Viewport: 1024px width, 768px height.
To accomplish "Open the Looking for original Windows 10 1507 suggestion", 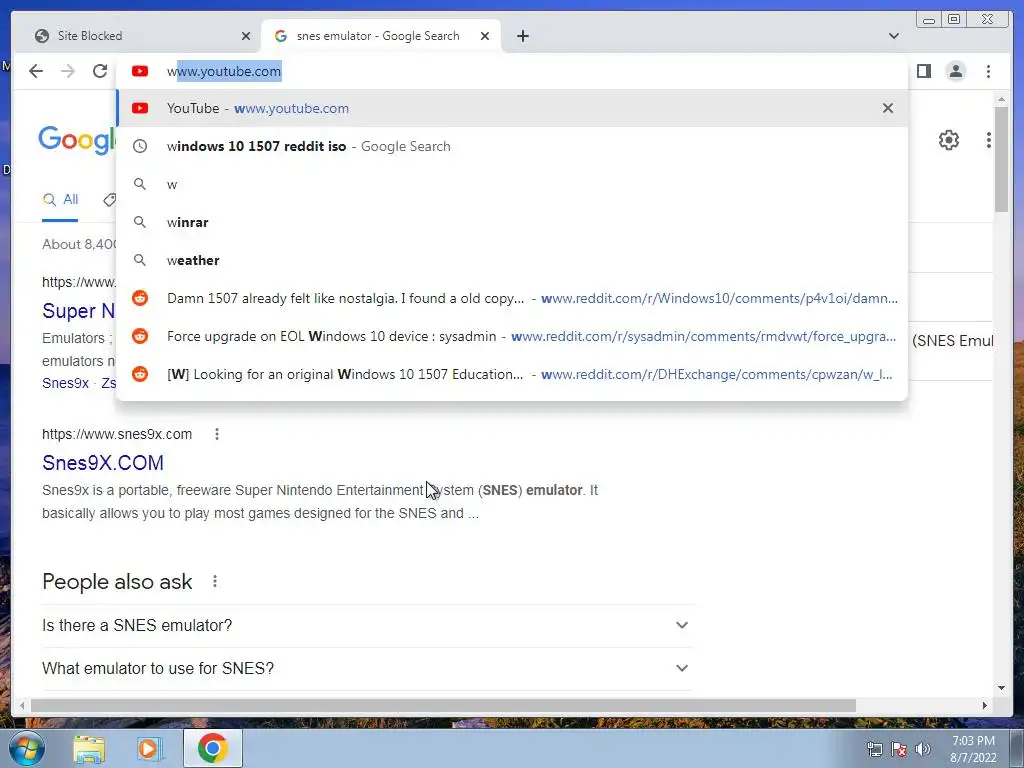I will (x=512, y=374).
